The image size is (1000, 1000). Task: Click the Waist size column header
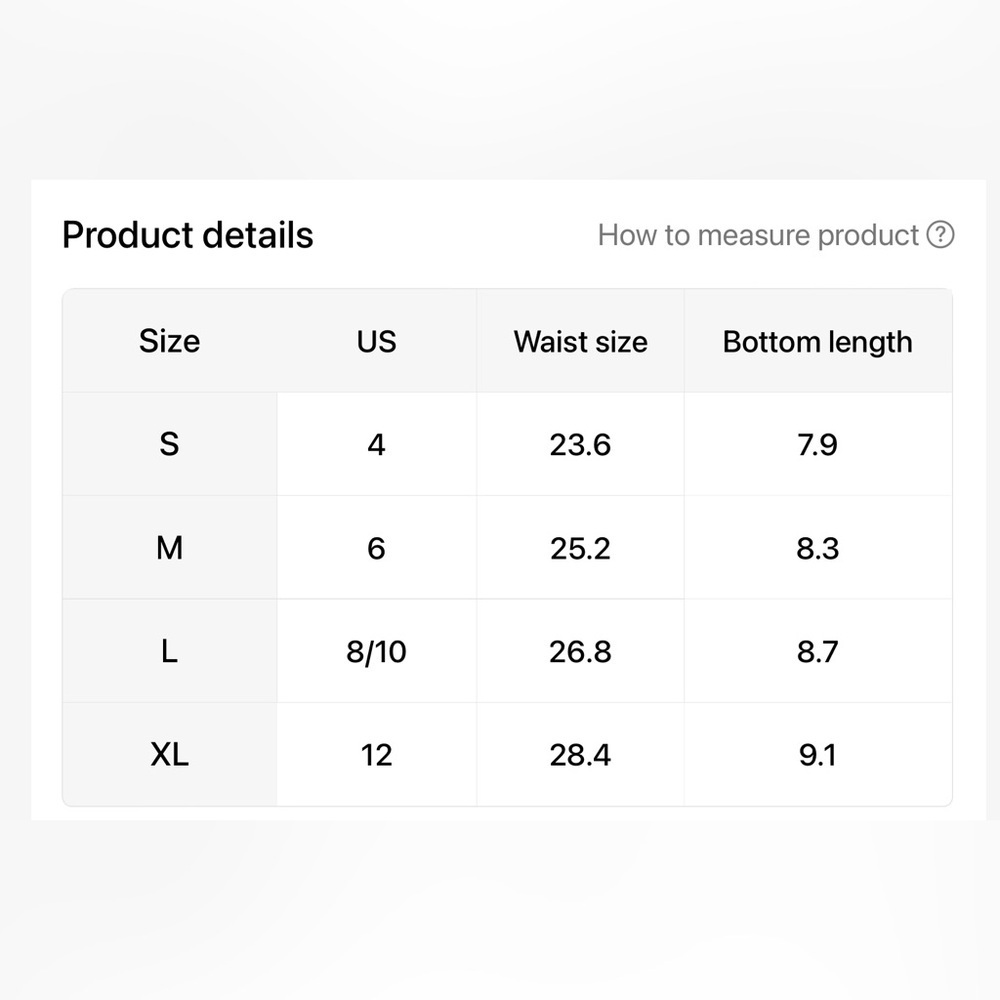pos(580,342)
